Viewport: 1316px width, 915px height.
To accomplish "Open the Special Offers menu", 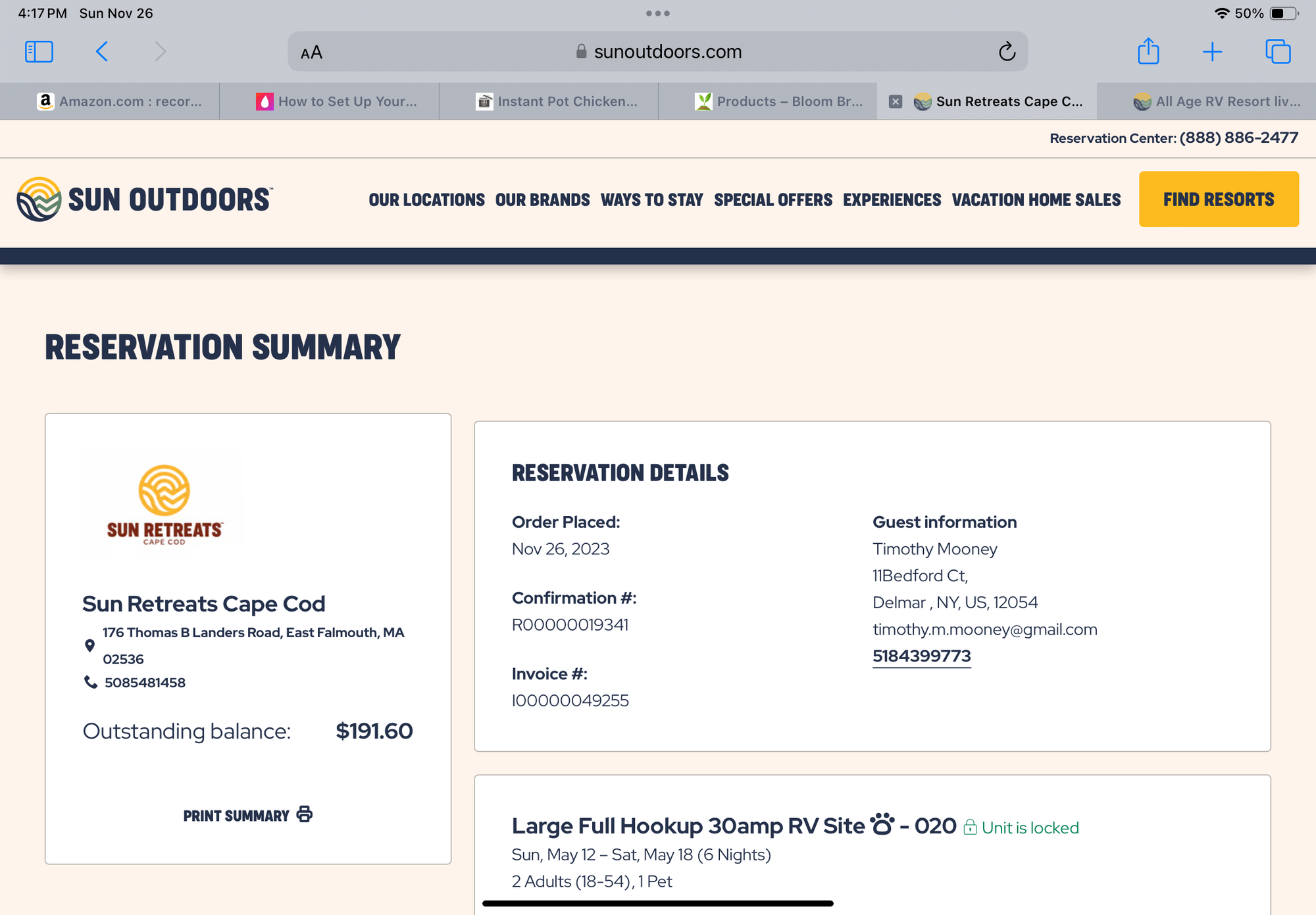I will pyautogui.click(x=773, y=199).
